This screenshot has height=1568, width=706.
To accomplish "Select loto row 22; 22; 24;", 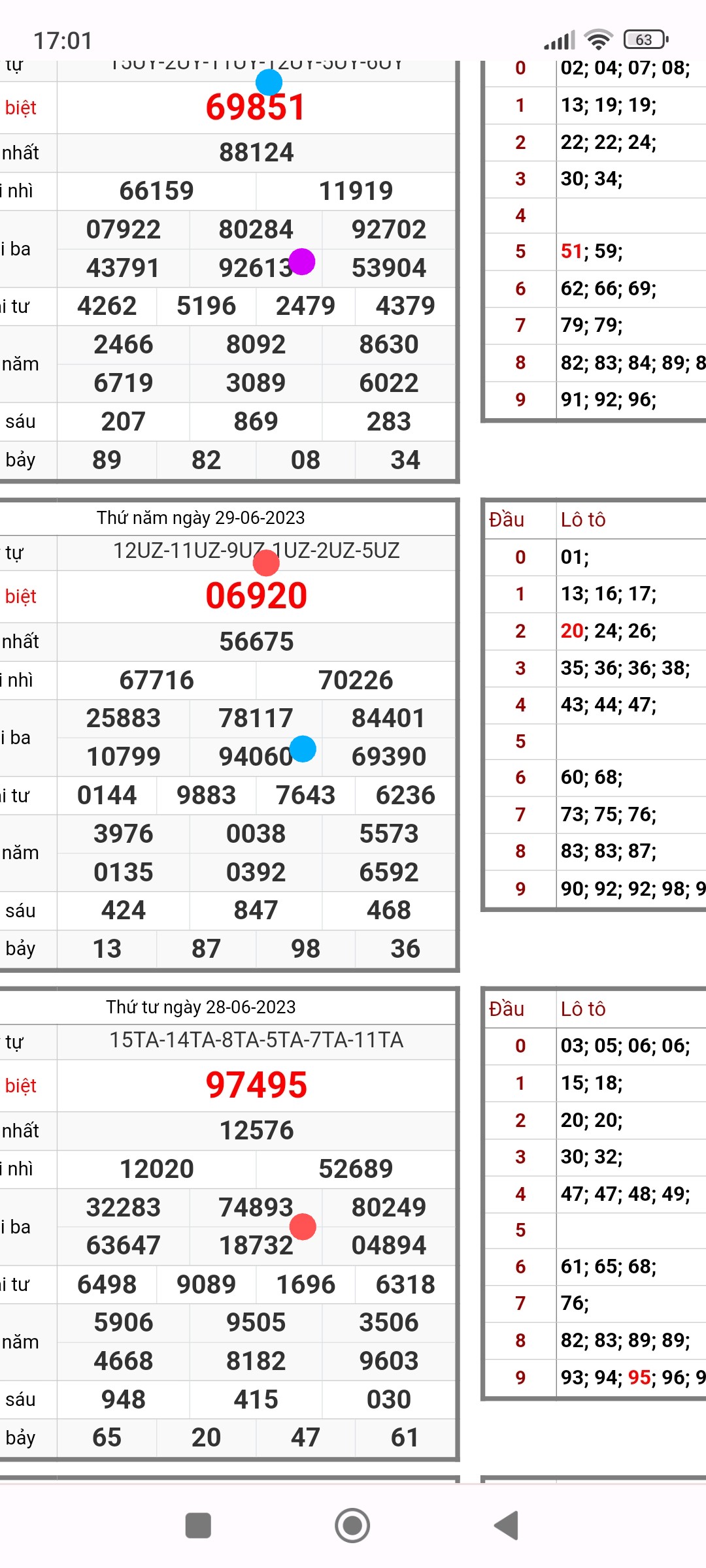I will click(x=609, y=142).
